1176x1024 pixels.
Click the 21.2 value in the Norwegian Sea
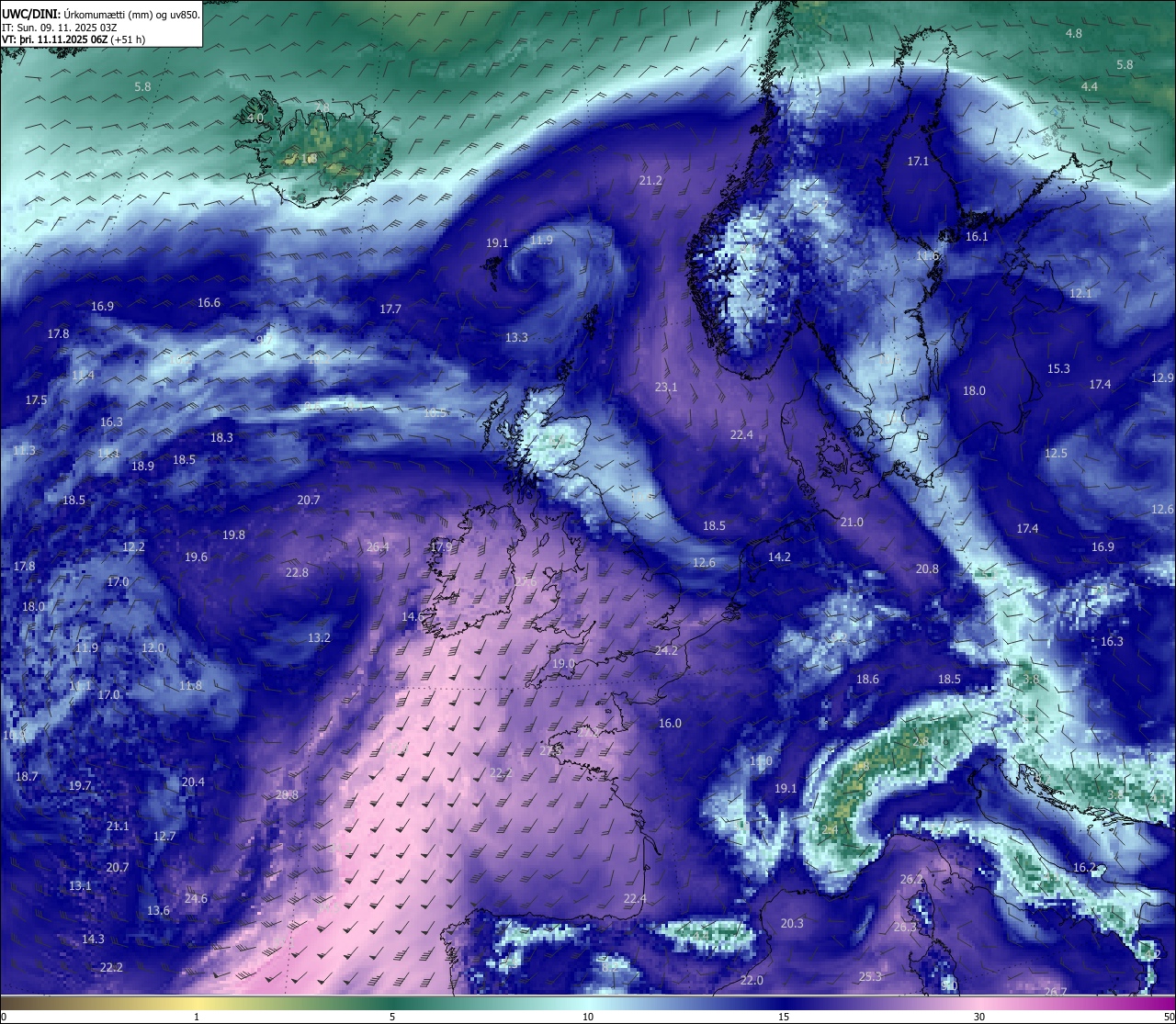tap(650, 180)
